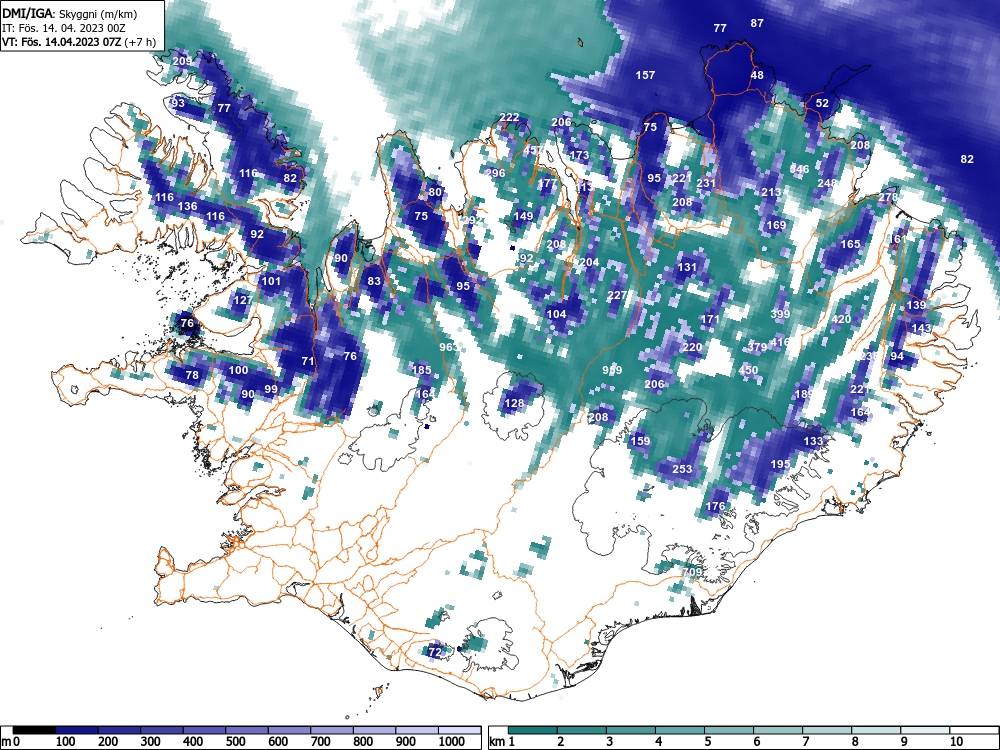Click the visibility value 176 on the map
The image size is (1000, 750).
pyautogui.click(x=716, y=506)
